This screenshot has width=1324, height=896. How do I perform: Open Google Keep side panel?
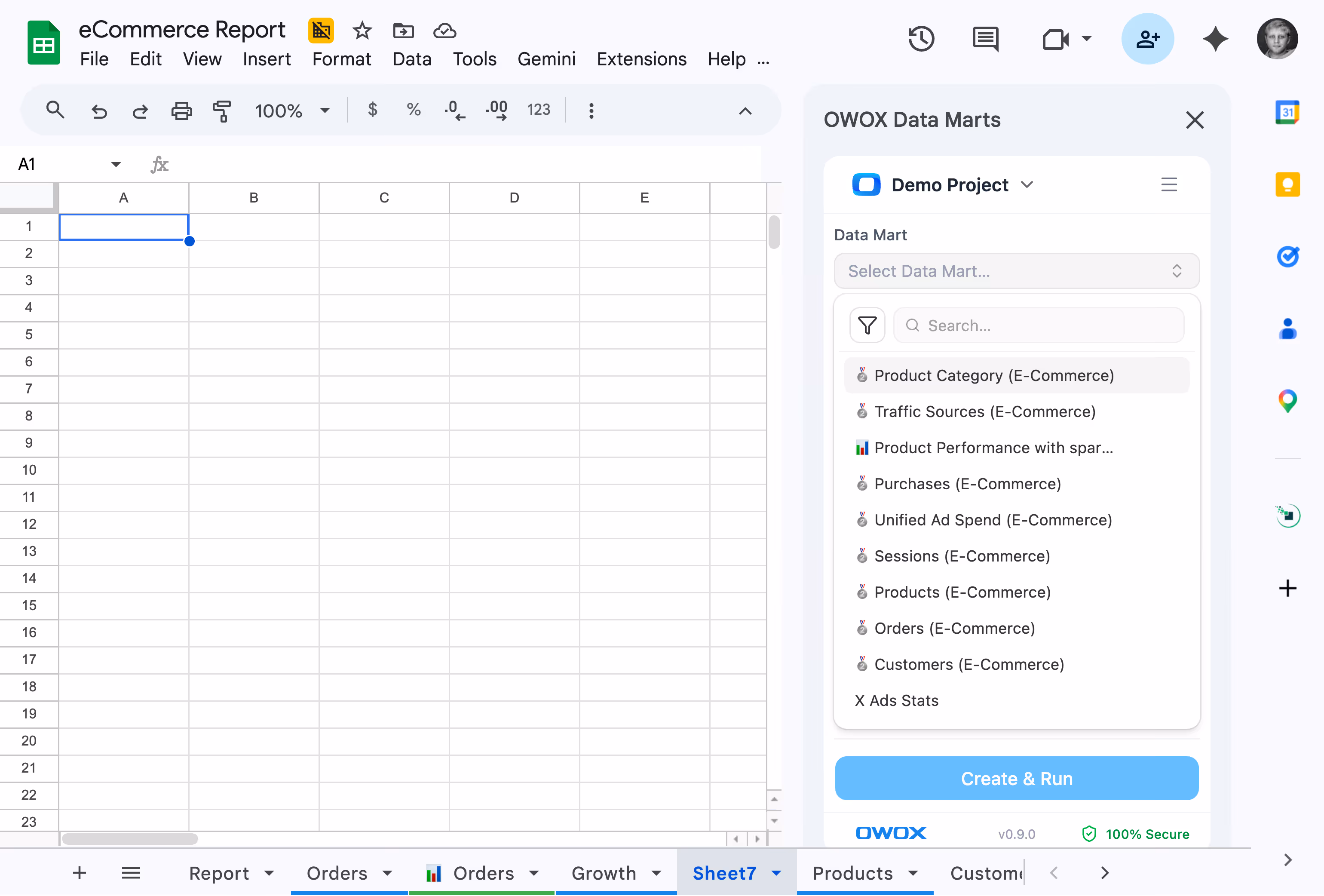pos(1287,184)
